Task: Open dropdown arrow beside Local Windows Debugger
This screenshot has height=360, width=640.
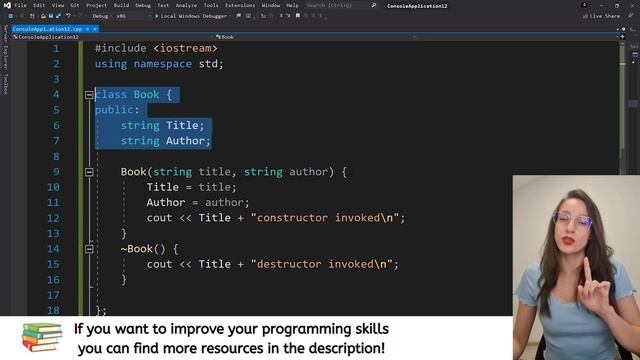Action: tap(230, 16)
